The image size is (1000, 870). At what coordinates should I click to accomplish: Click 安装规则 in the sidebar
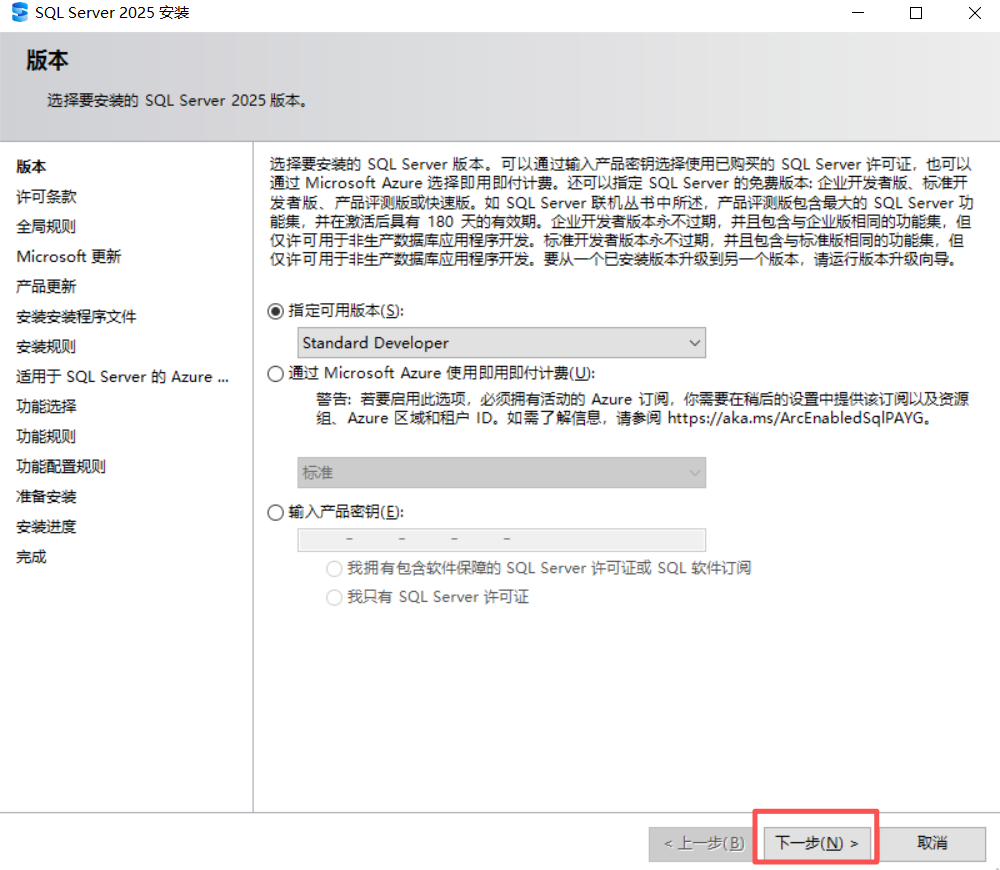pos(46,346)
